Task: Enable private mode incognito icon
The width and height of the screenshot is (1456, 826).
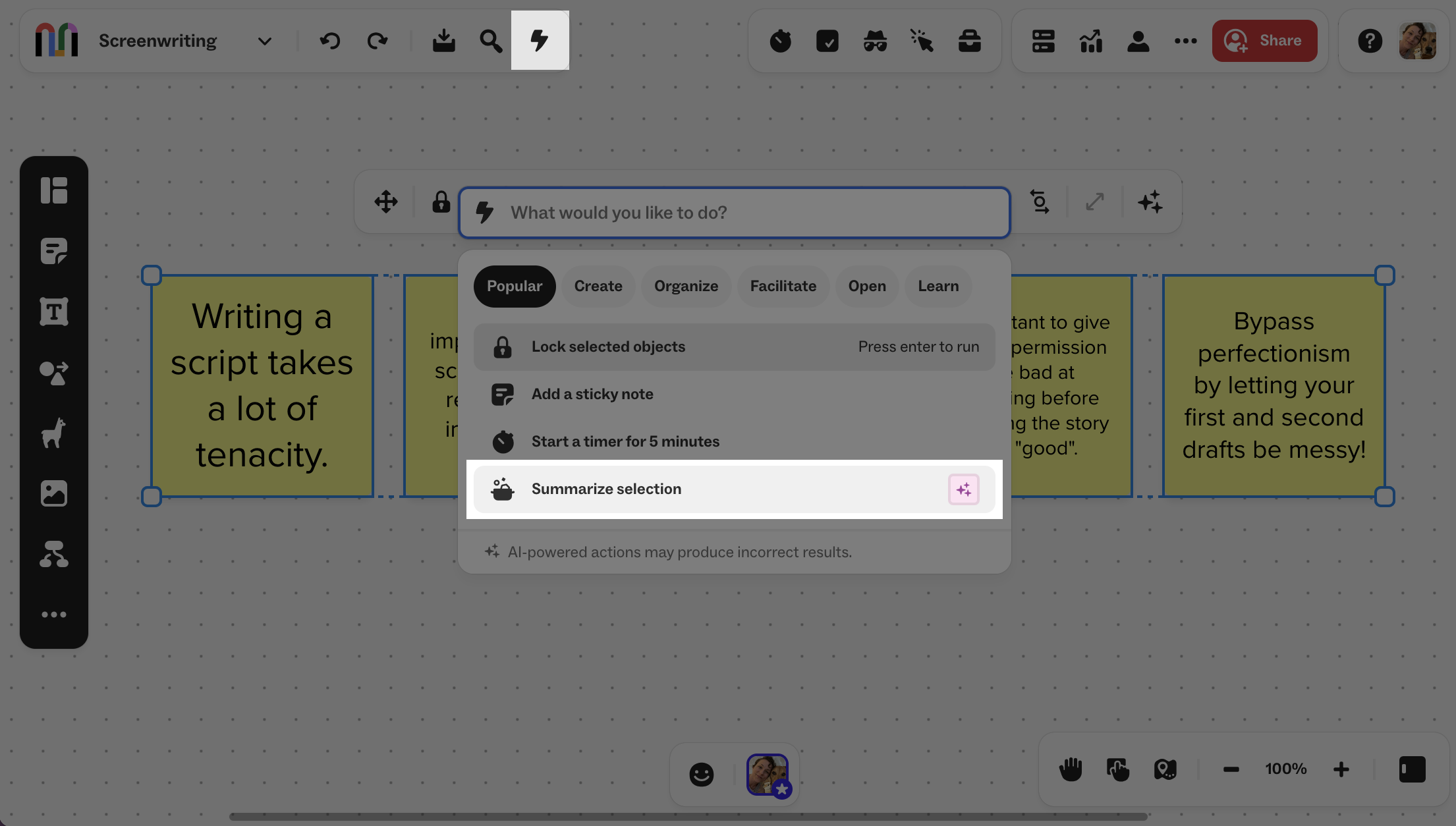Action: [x=875, y=41]
